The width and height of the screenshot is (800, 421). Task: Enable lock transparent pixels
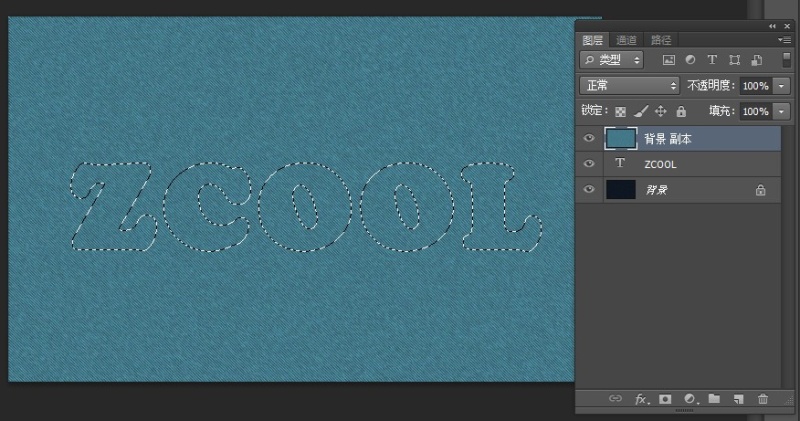[x=620, y=112]
